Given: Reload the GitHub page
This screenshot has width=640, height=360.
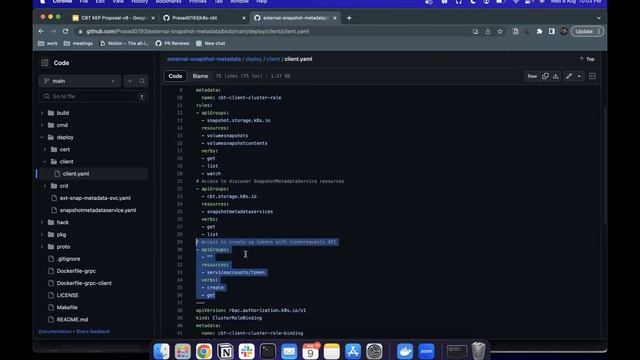Looking at the screenshot, I should pyautogui.click(x=65, y=31).
